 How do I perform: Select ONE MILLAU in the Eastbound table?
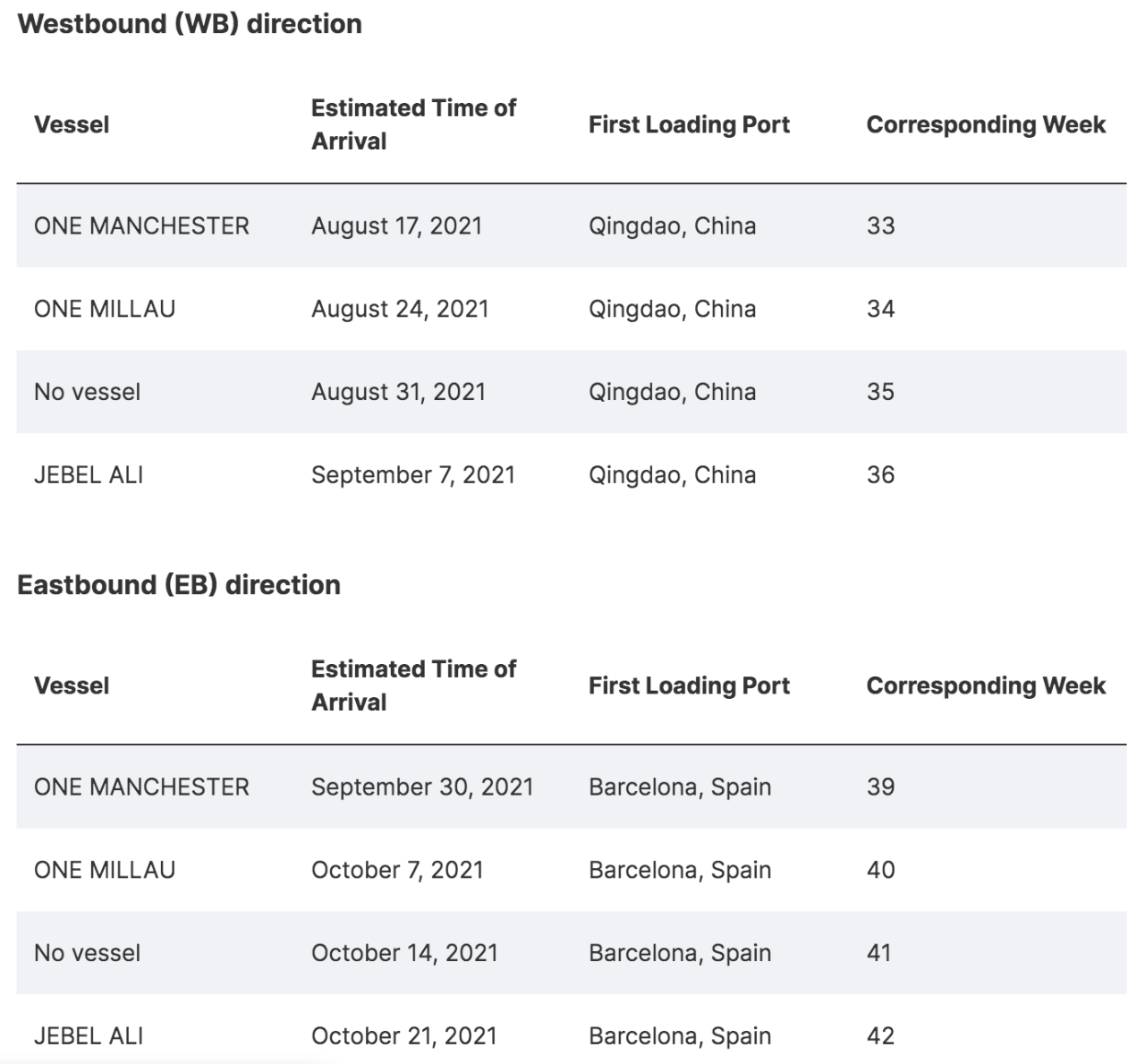(x=105, y=870)
